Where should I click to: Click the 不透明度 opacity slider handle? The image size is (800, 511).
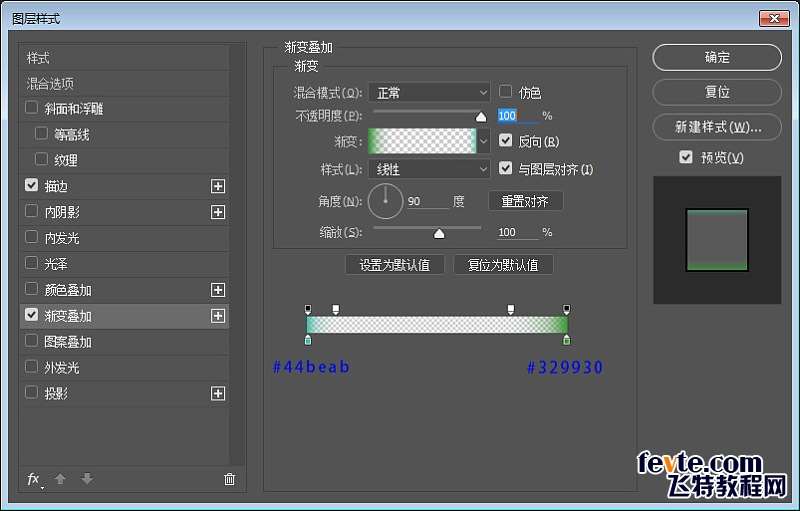coord(481,117)
